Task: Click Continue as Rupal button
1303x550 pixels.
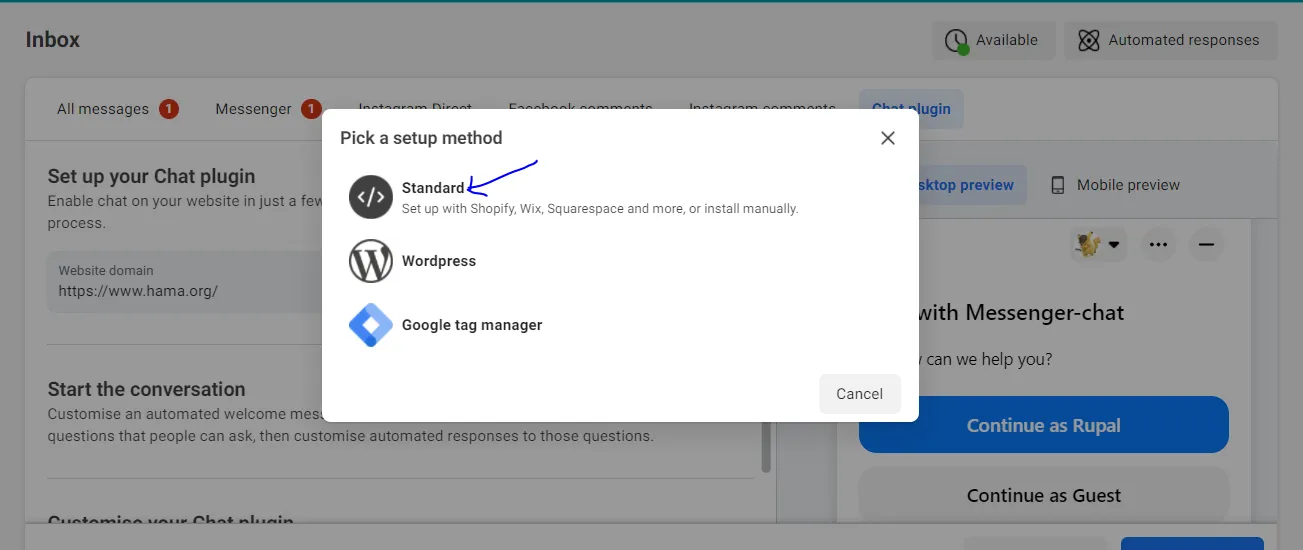Action: tap(1043, 425)
